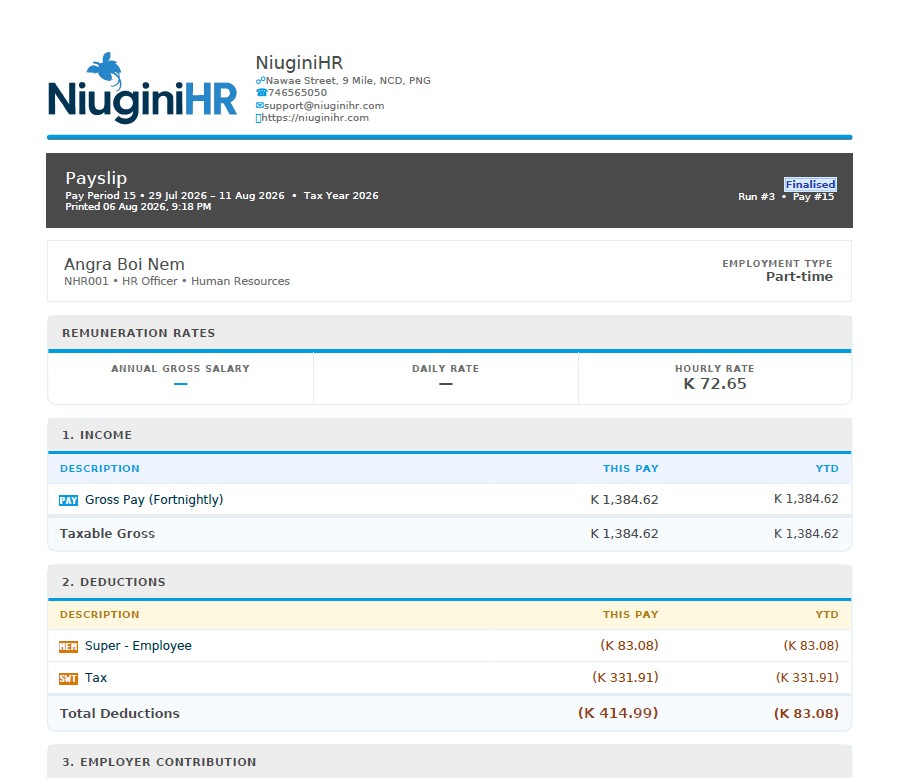Screen dimensions: 898x778
Task: Click the Taxable Gross row label
Action: click(x=107, y=534)
